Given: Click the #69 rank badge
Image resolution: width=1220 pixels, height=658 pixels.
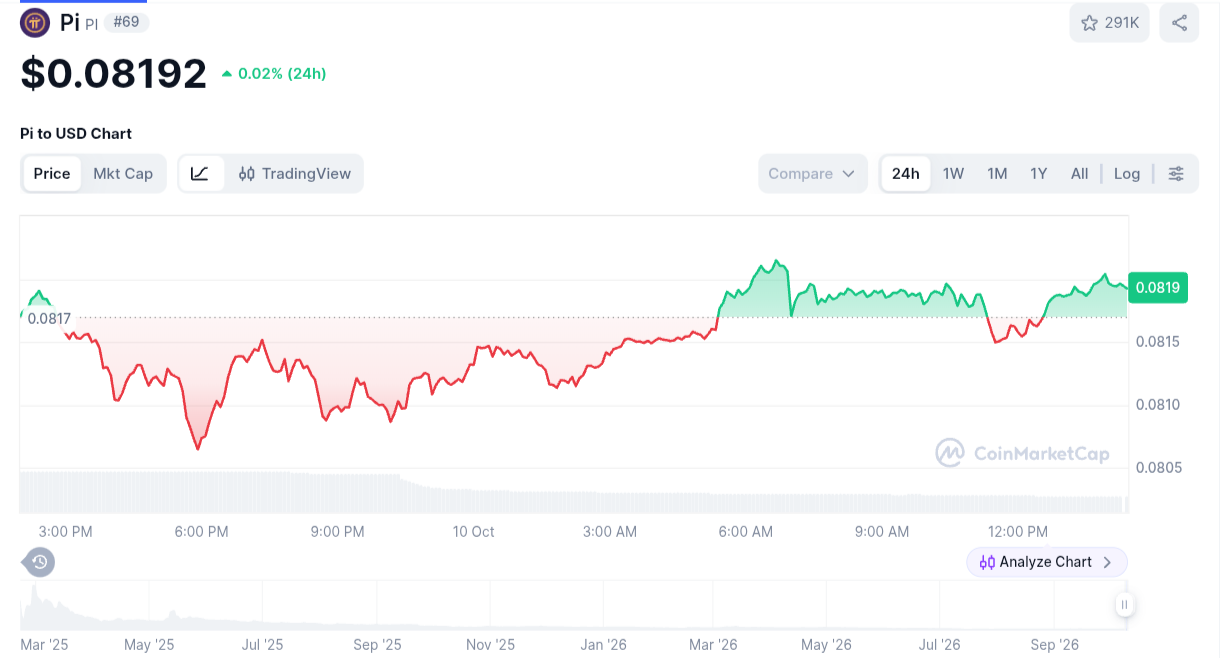Looking at the screenshot, I should pyautogui.click(x=126, y=22).
